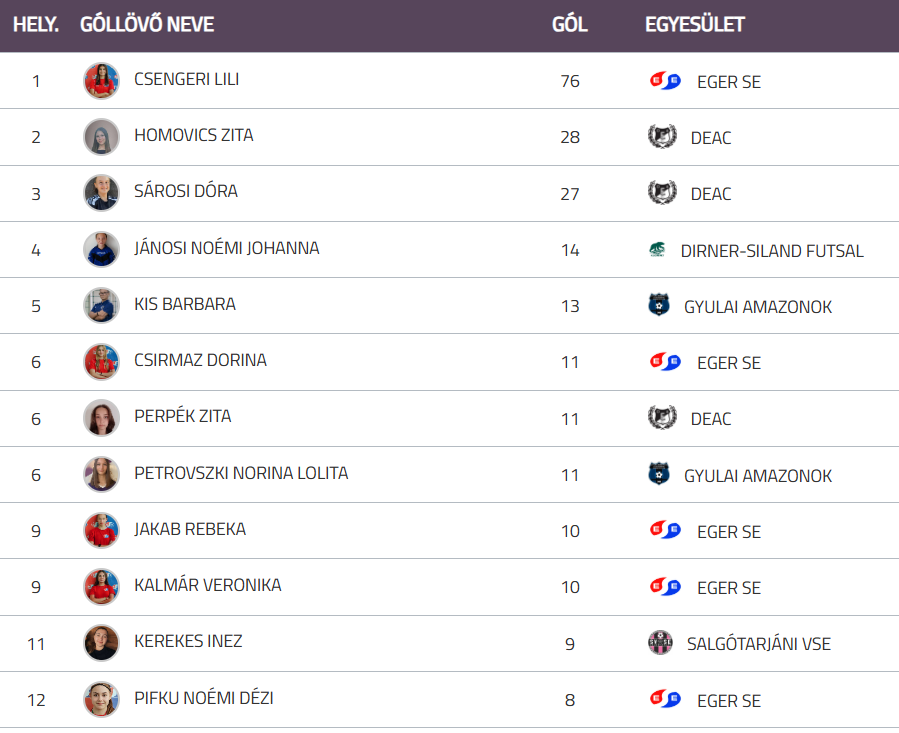Click the DEAC crest in Homovics Zita's row
The width and height of the screenshot is (899, 733).
[662, 137]
